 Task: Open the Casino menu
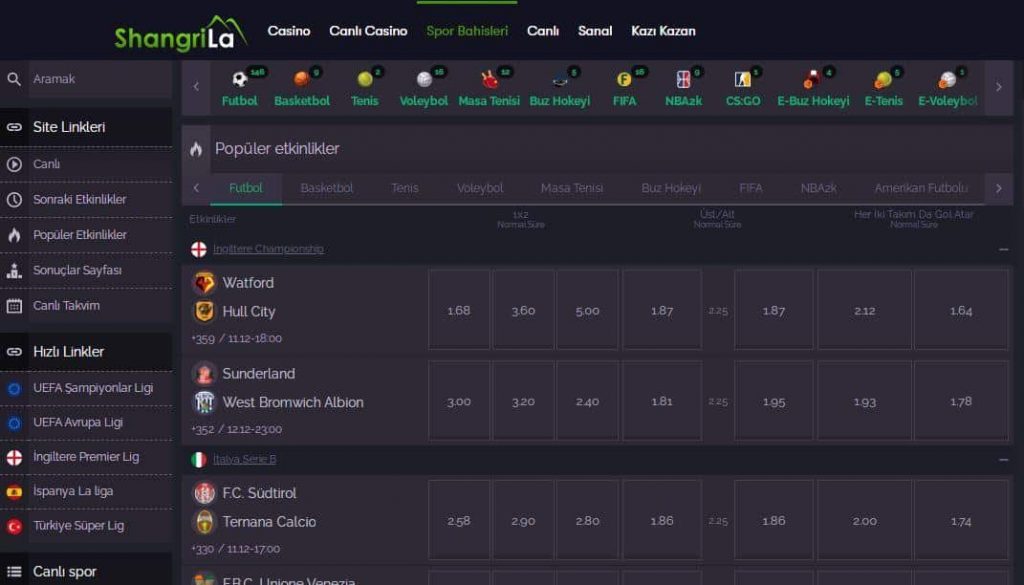[x=289, y=31]
